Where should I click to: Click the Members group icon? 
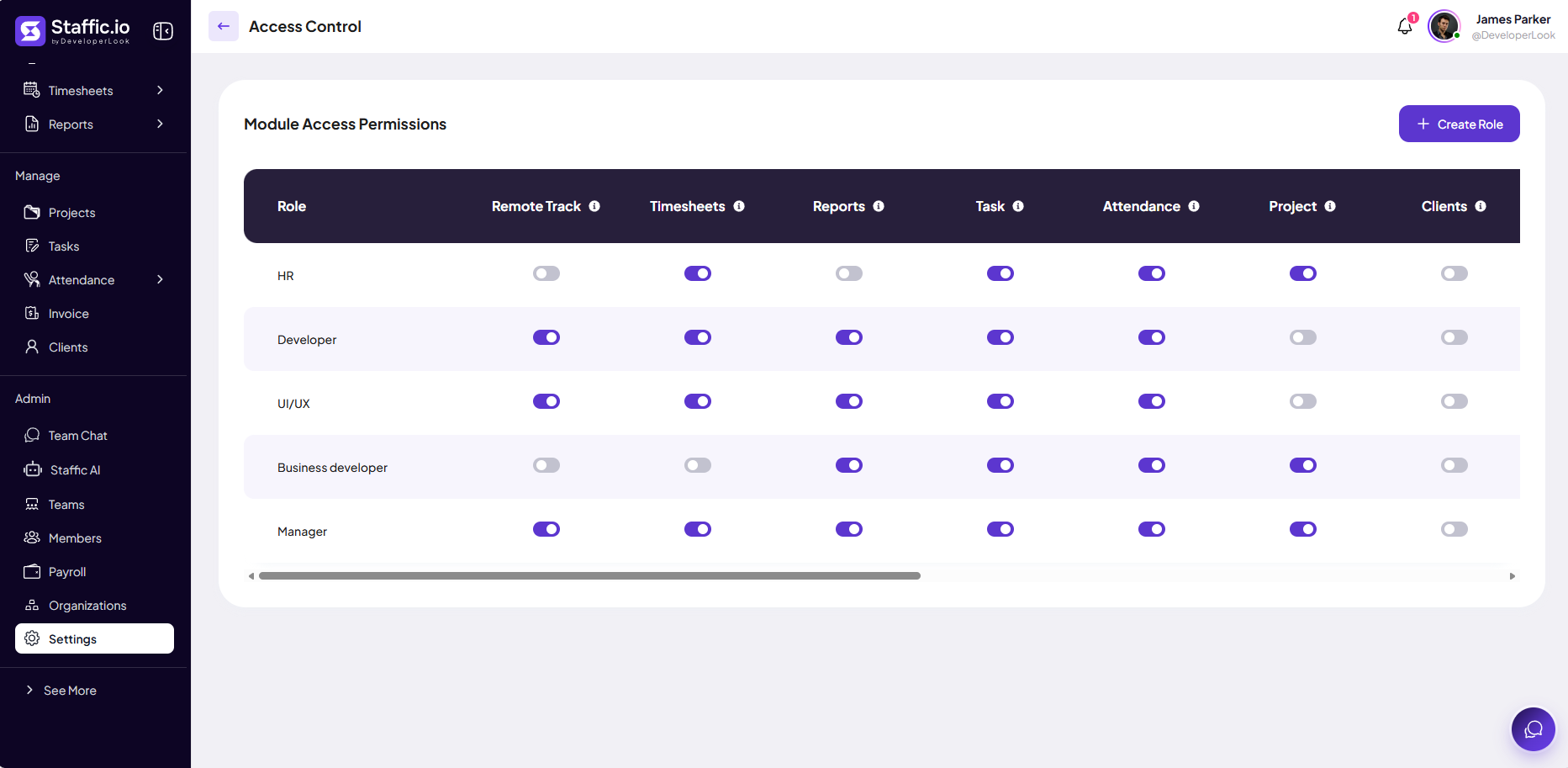(32, 538)
